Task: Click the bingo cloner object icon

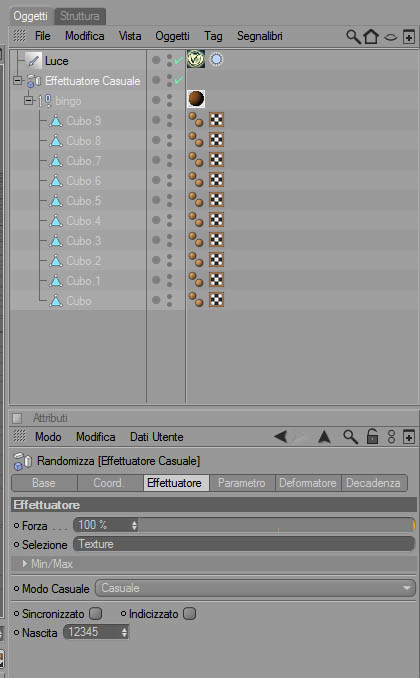Action: pos(45,101)
